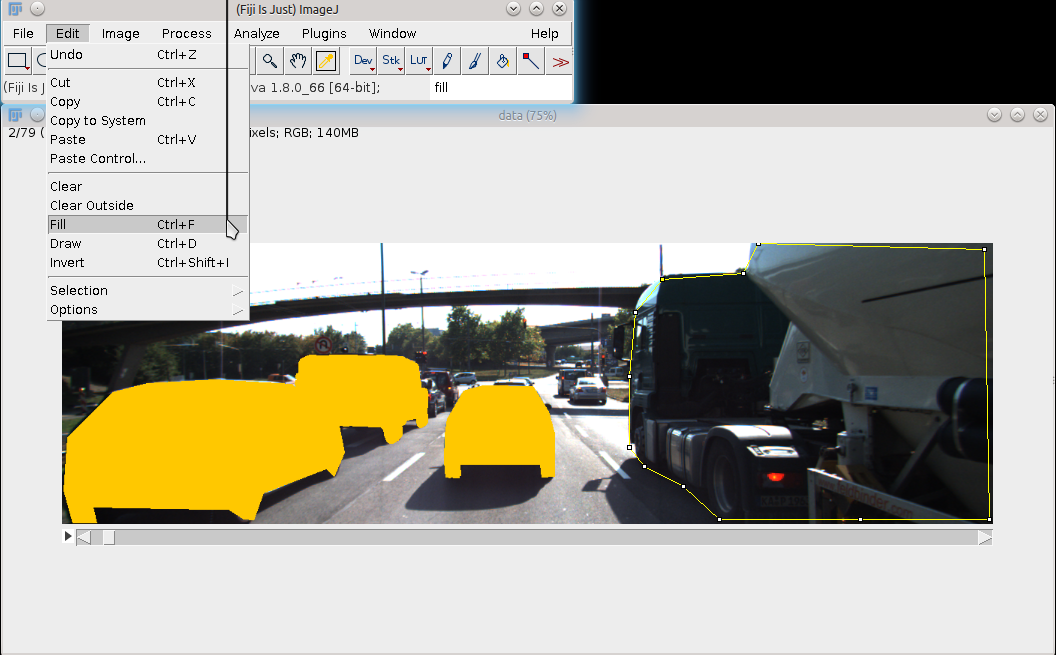Image resolution: width=1056 pixels, height=655 pixels.
Task: Open the More Tools menu
Action: [558, 61]
